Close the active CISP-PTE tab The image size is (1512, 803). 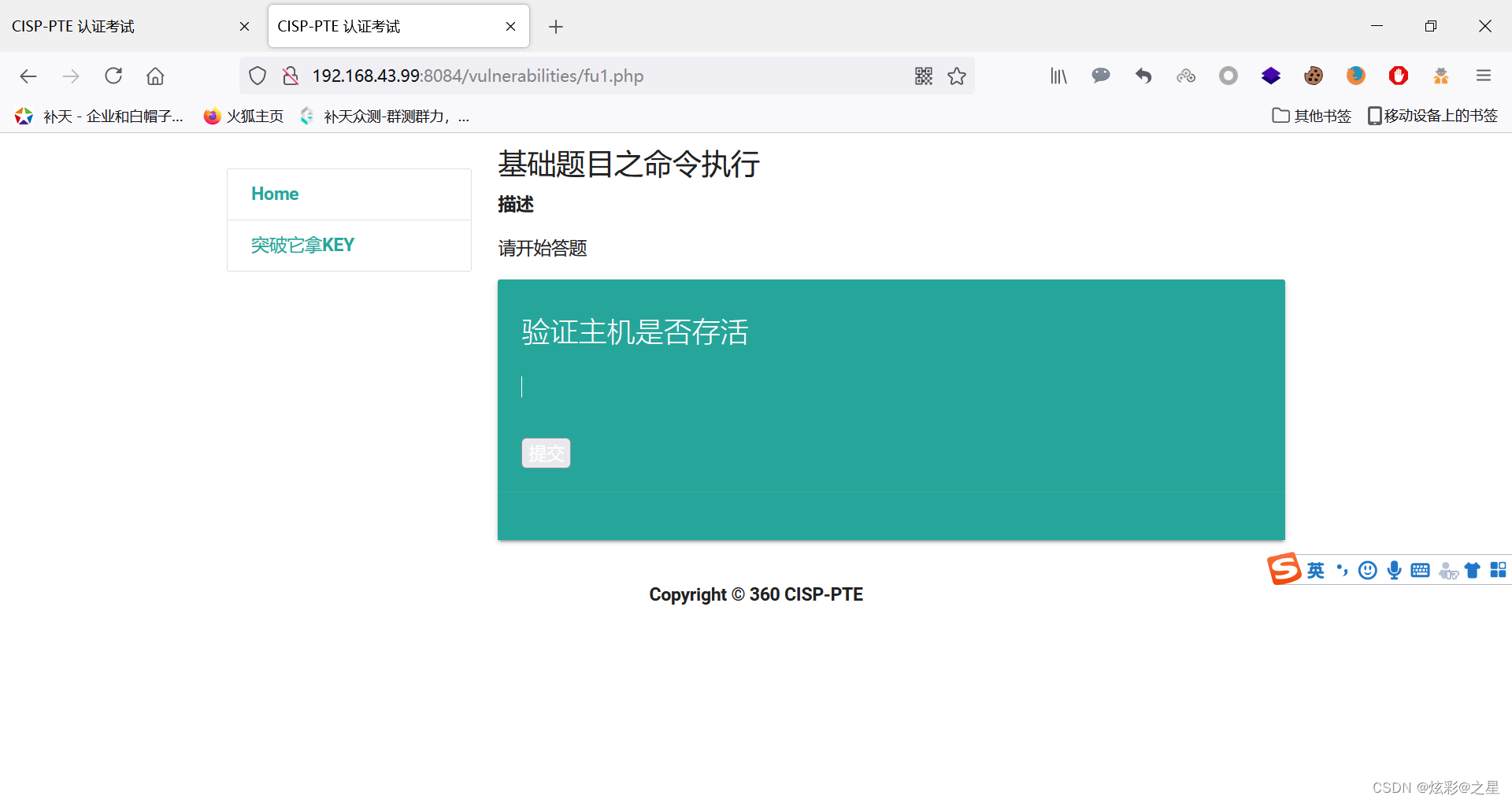[x=510, y=26]
